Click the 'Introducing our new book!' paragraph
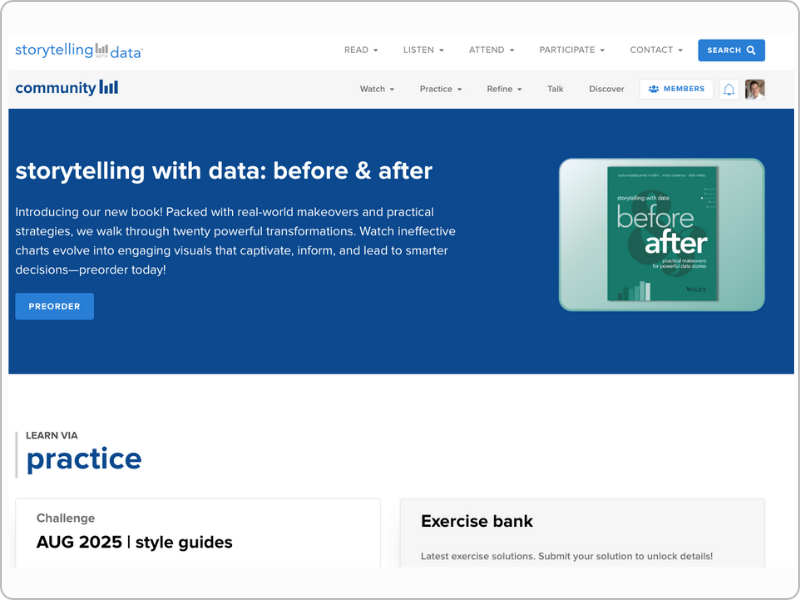Screen dimensions: 800x600 pos(235,241)
